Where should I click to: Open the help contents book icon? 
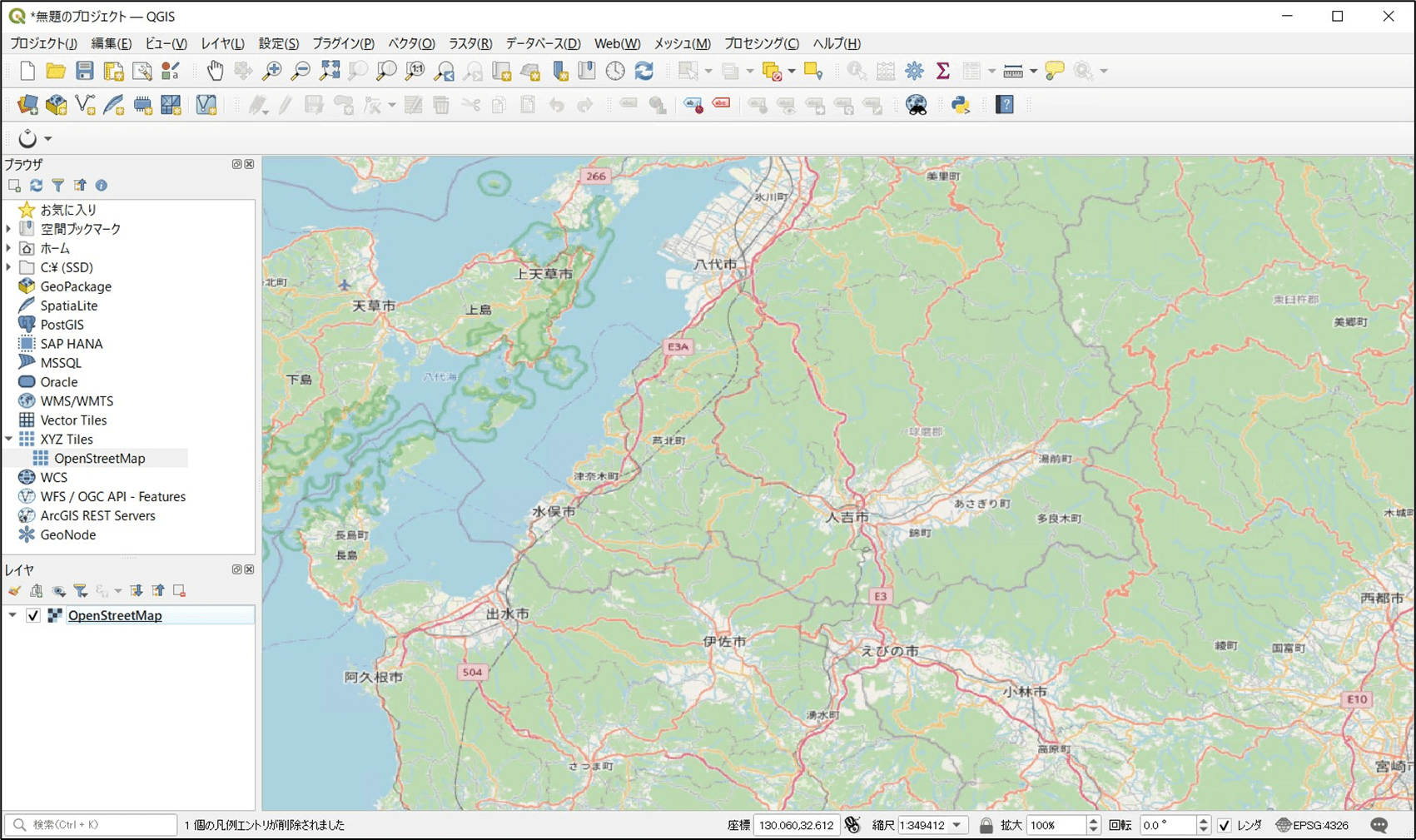(x=1005, y=105)
